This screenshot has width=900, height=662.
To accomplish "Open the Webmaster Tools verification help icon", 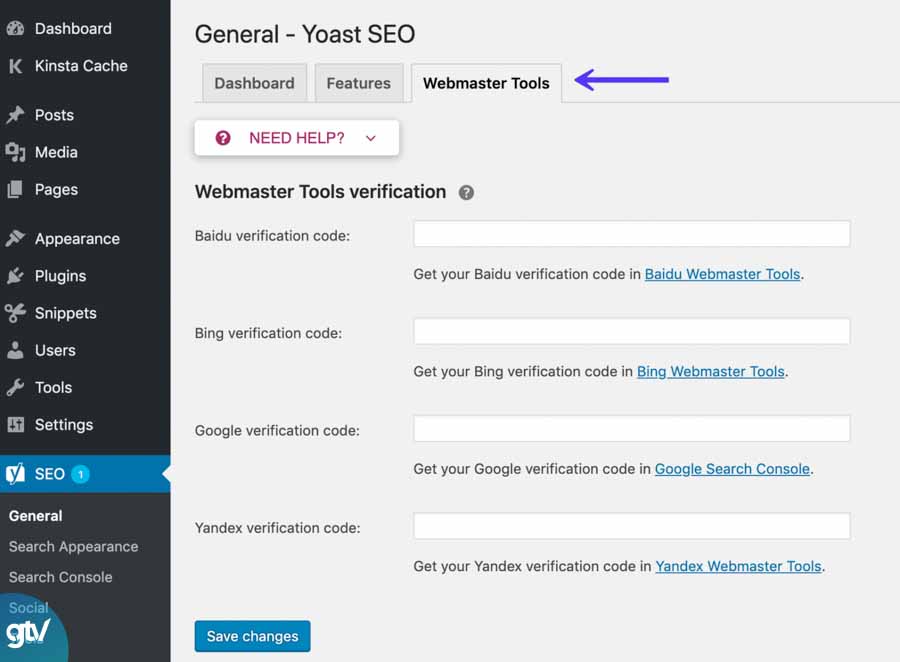I will [x=466, y=193].
